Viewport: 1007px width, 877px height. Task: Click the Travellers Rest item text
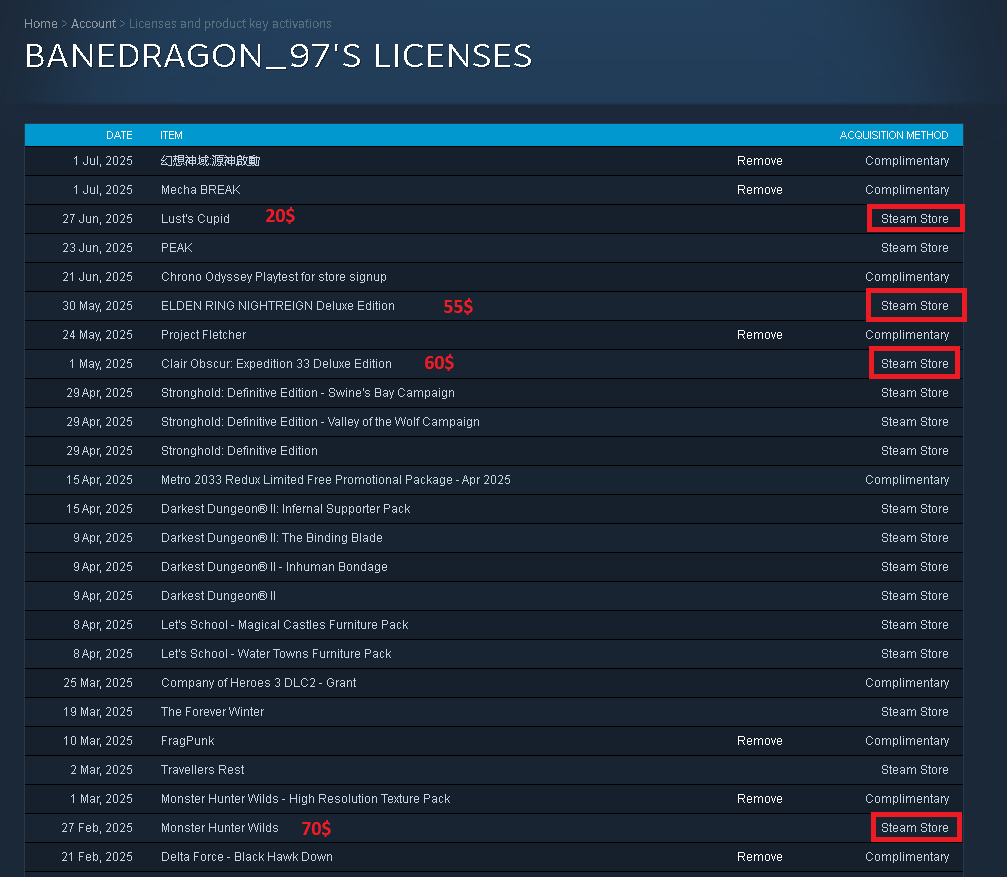tap(202, 769)
